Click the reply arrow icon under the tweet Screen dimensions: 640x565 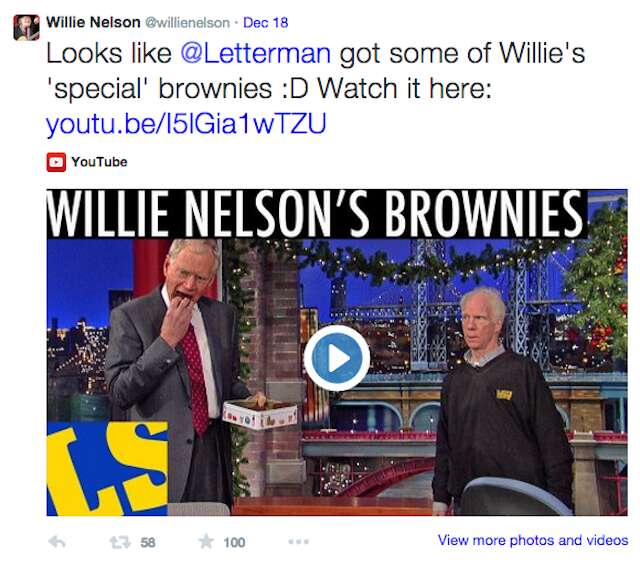pos(57,542)
